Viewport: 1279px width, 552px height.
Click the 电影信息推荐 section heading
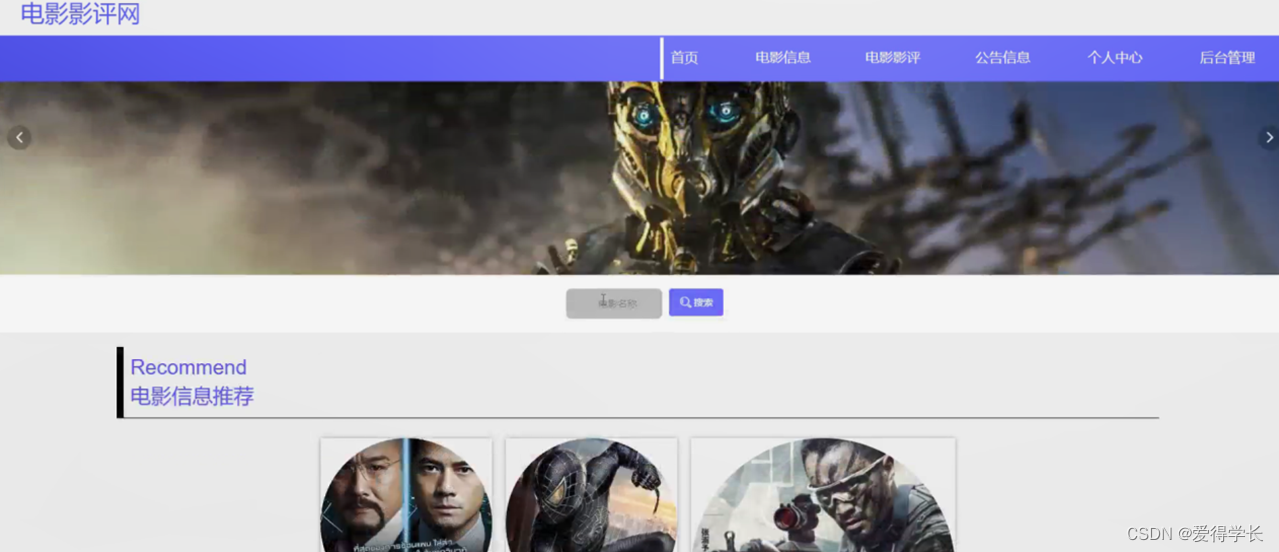click(192, 396)
